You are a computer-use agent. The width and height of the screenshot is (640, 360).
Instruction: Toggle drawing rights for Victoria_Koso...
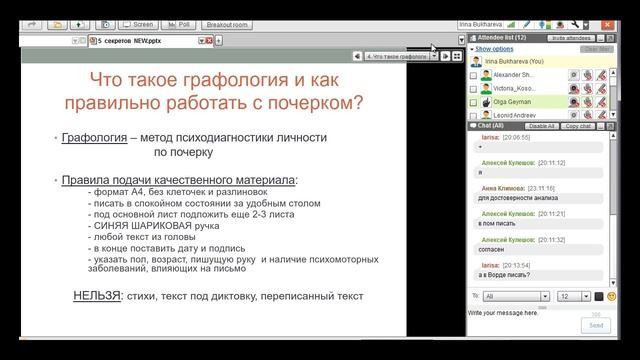[x=601, y=89]
